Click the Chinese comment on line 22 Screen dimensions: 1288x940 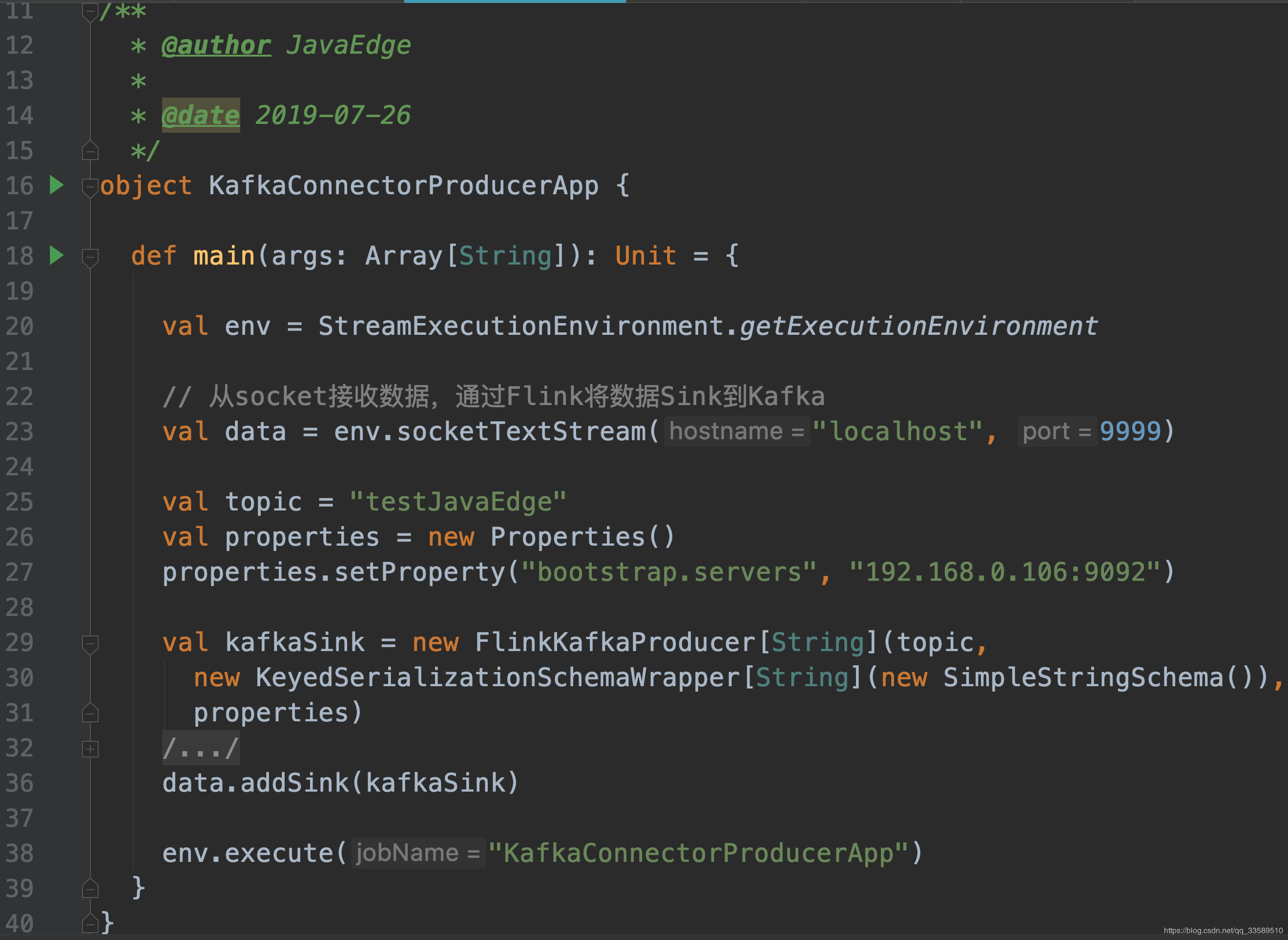494,396
